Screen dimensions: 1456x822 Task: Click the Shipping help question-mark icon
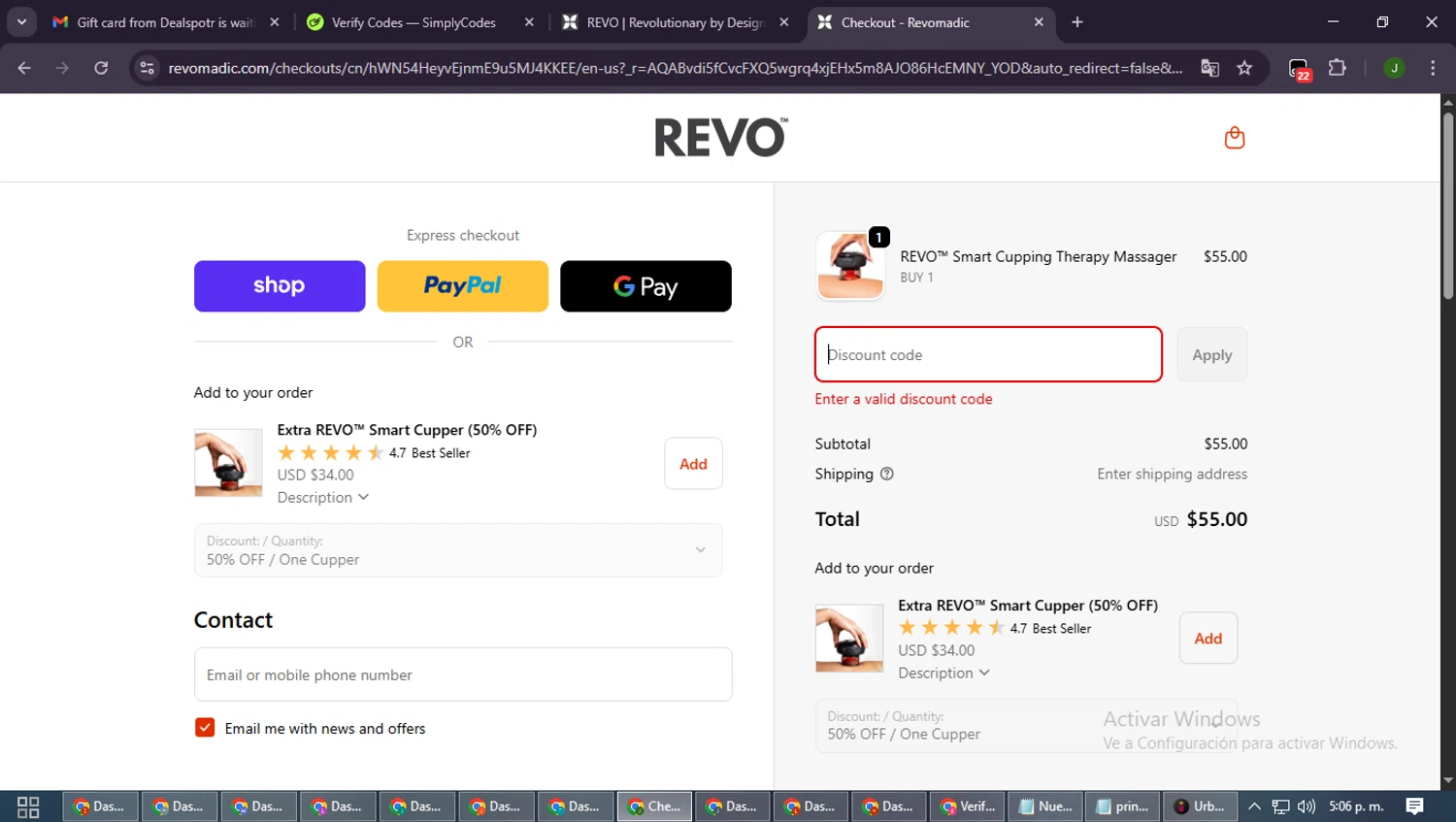click(886, 474)
